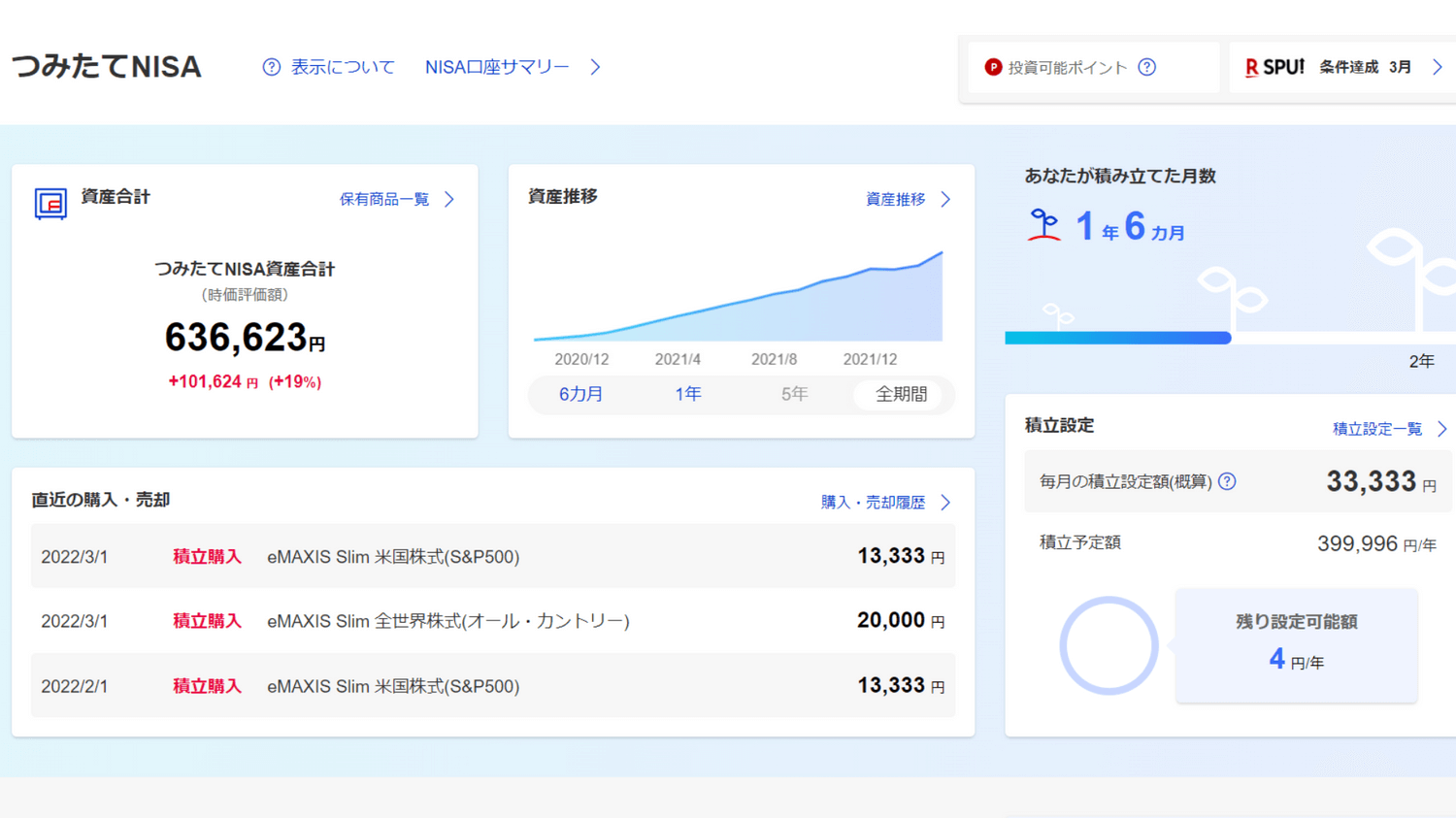Screen dimensions: 1456x818
Task: Click the question mark icon beside 表示について
Action: 272,67
